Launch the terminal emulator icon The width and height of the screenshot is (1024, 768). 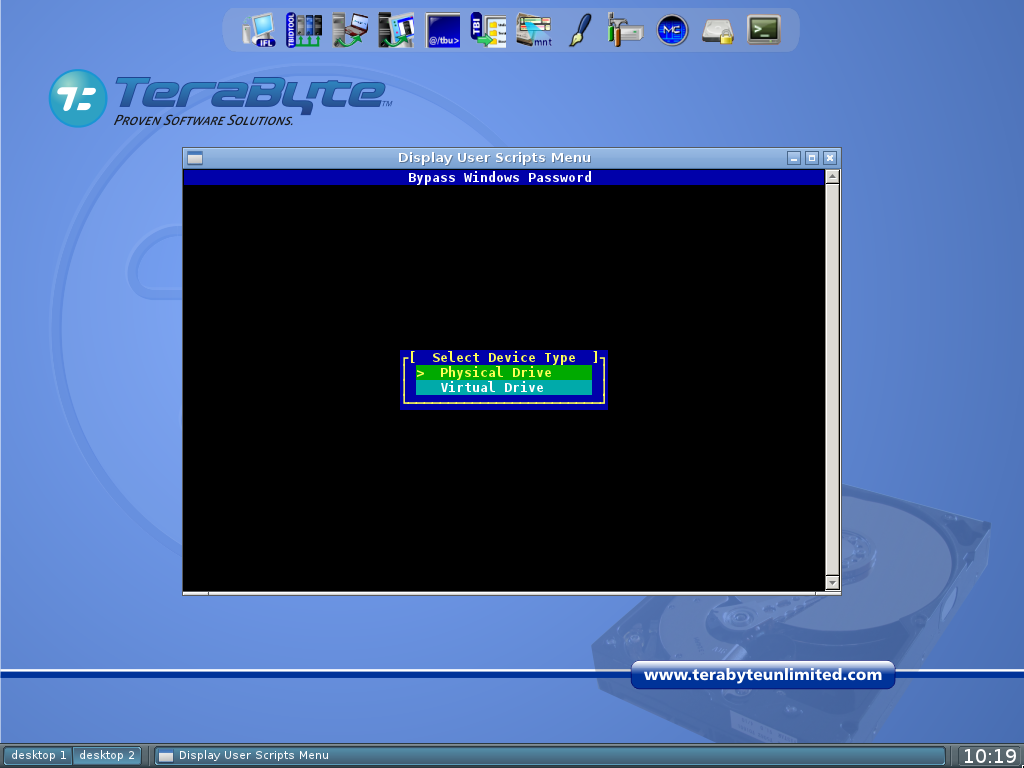763,30
